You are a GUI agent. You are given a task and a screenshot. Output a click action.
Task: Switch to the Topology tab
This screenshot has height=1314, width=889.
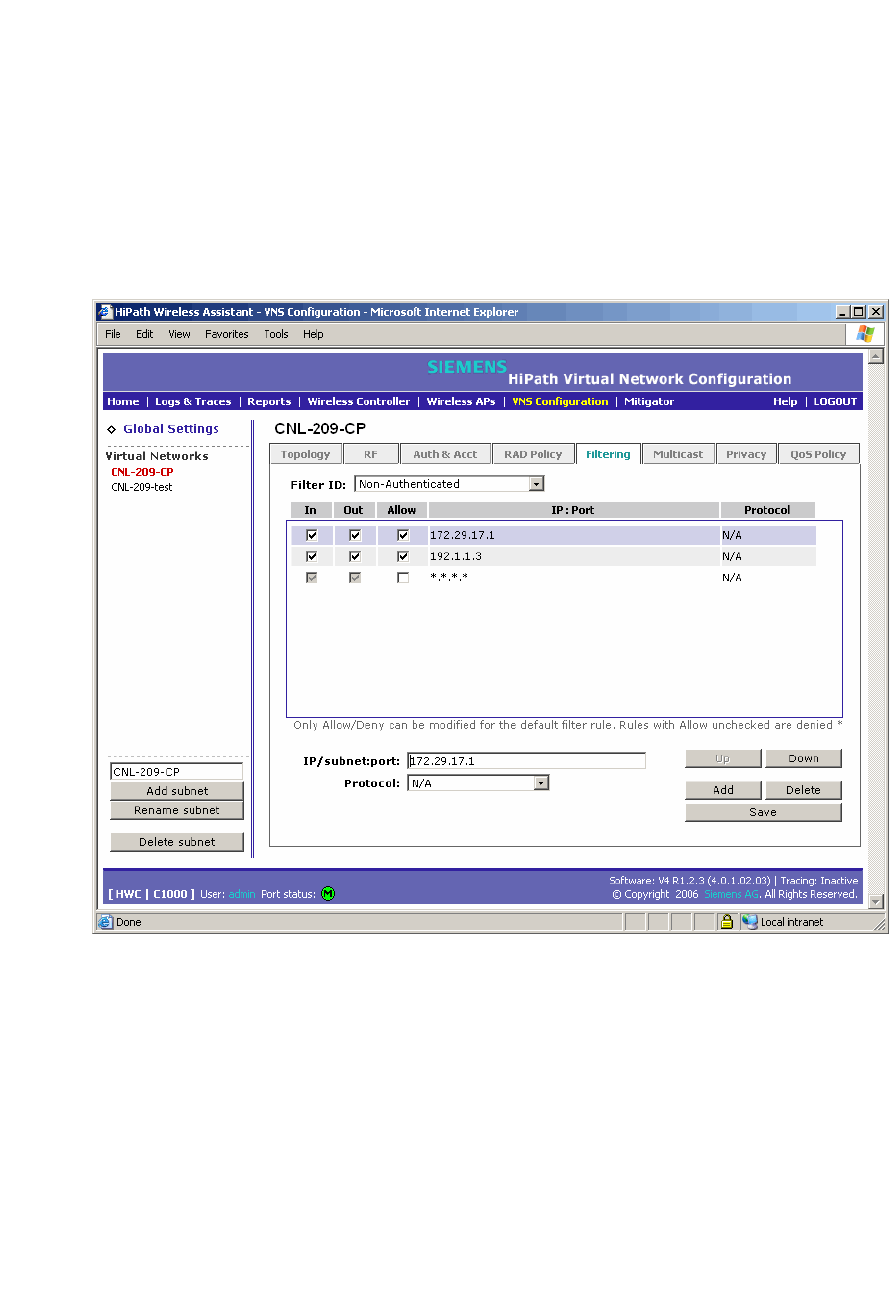(x=305, y=454)
